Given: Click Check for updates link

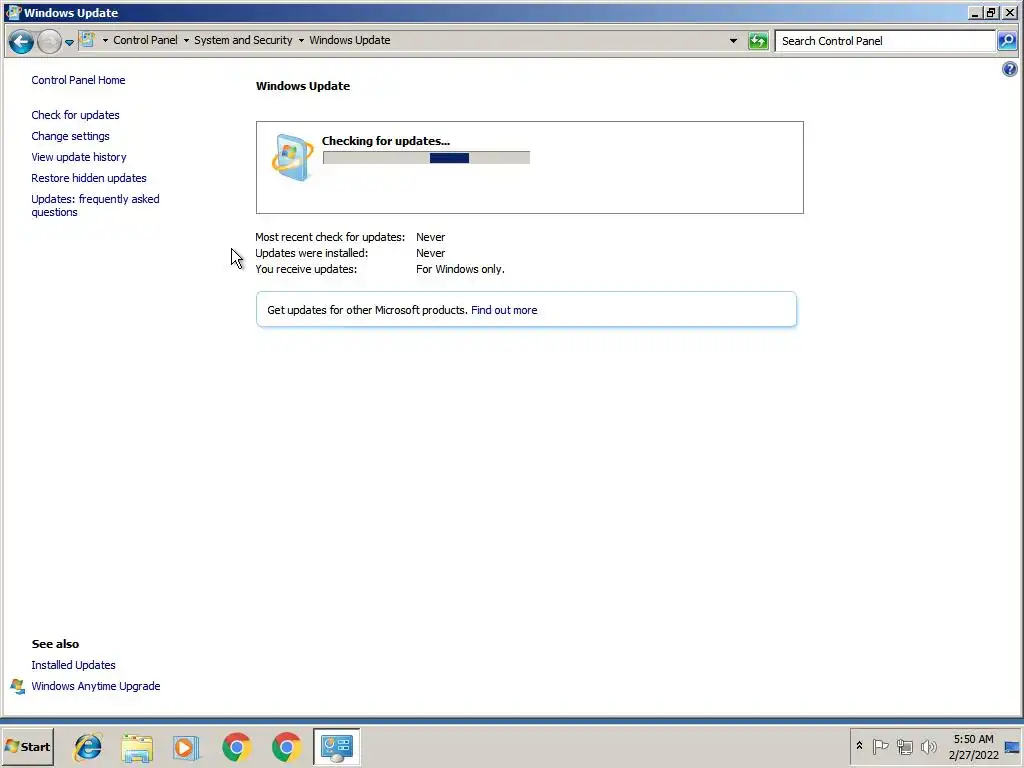Looking at the screenshot, I should pos(75,115).
